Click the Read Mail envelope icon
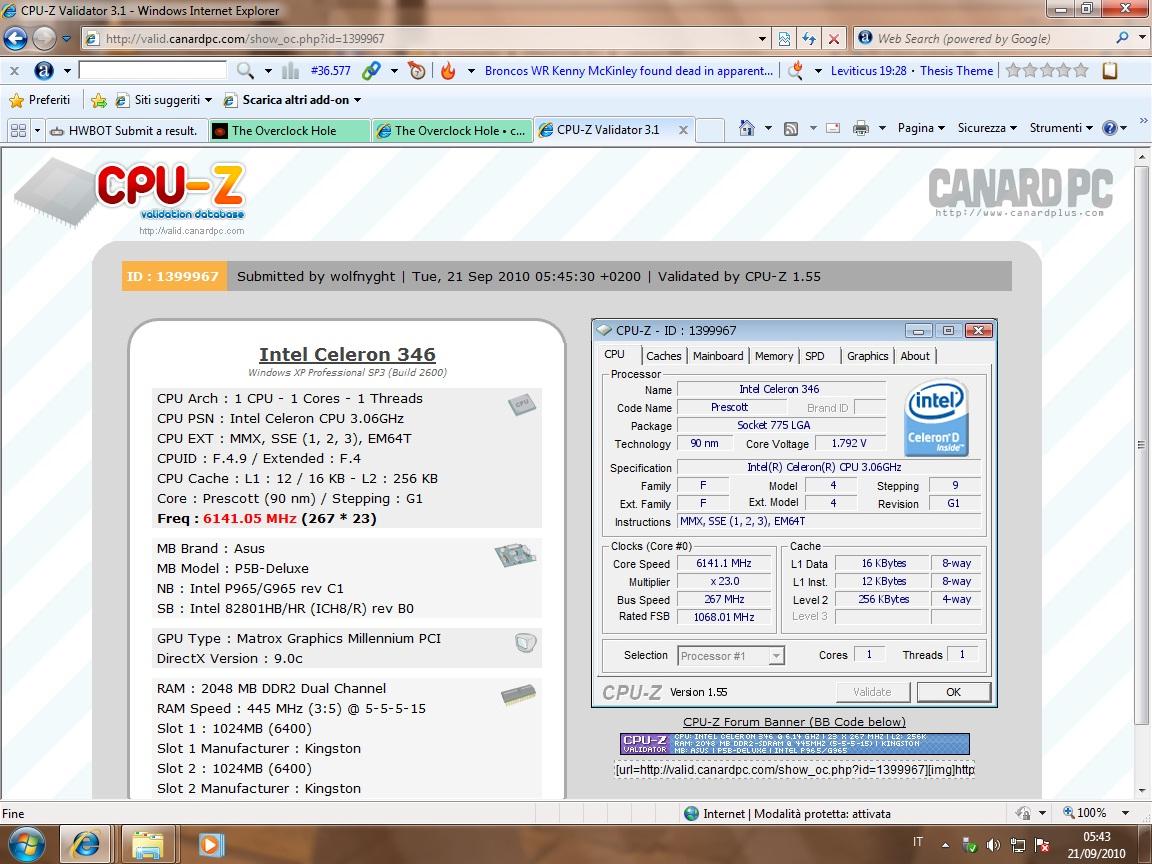Image resolution: width=1152 pixels, height=864 pixels. [x=833, y=128]
